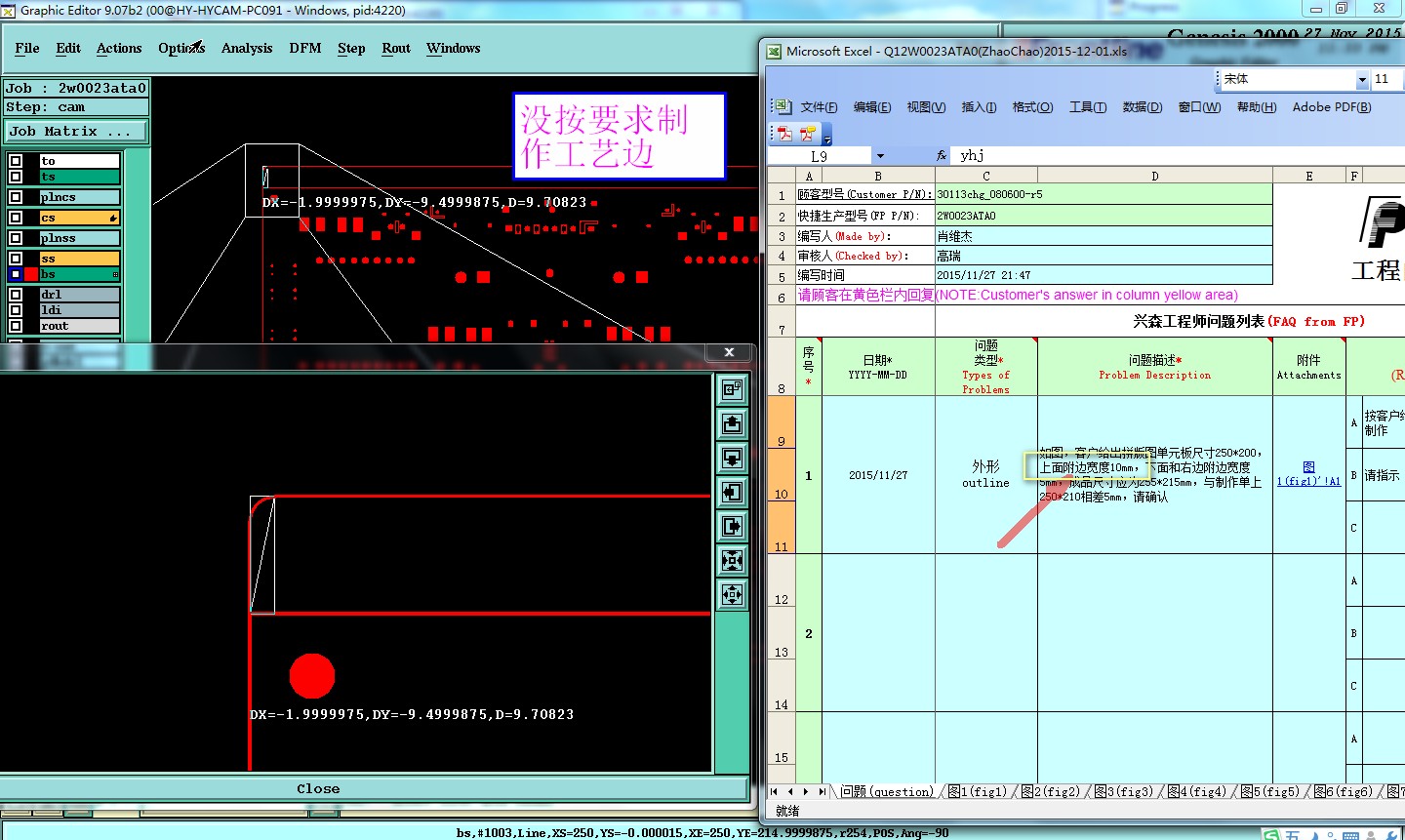
Task: Open the Analysis menu
Action: point(247,48)
